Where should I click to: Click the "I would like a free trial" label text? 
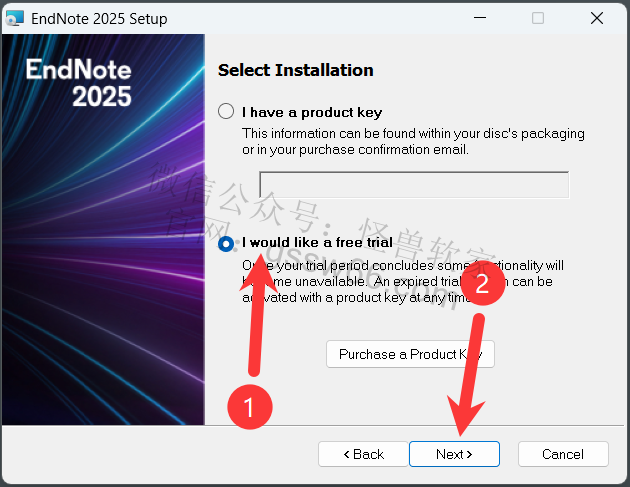pos(317,243)
